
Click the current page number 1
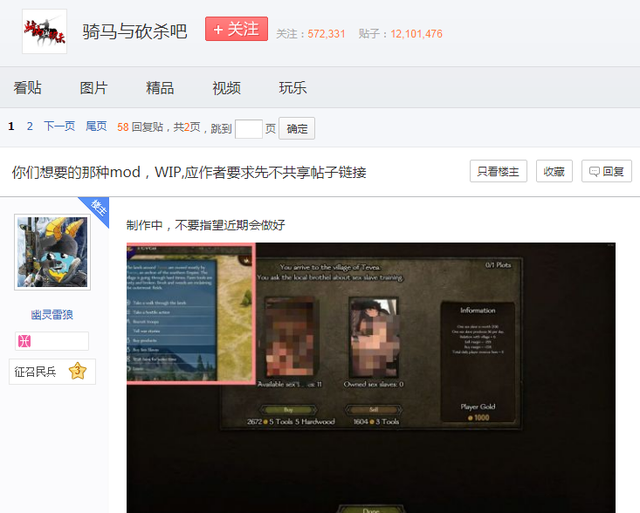11,127
